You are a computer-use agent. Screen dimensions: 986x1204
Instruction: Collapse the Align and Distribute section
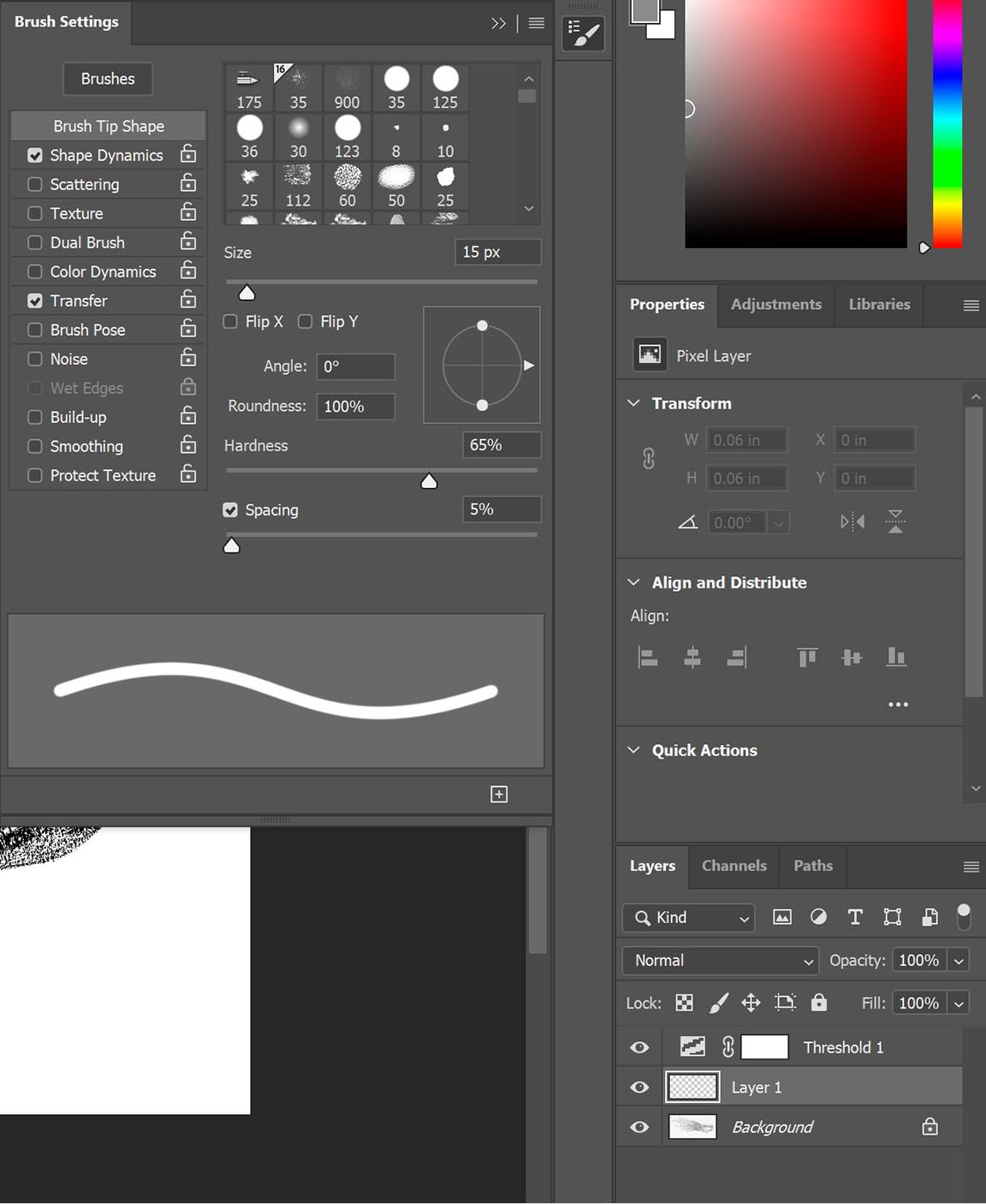point(633,582)
